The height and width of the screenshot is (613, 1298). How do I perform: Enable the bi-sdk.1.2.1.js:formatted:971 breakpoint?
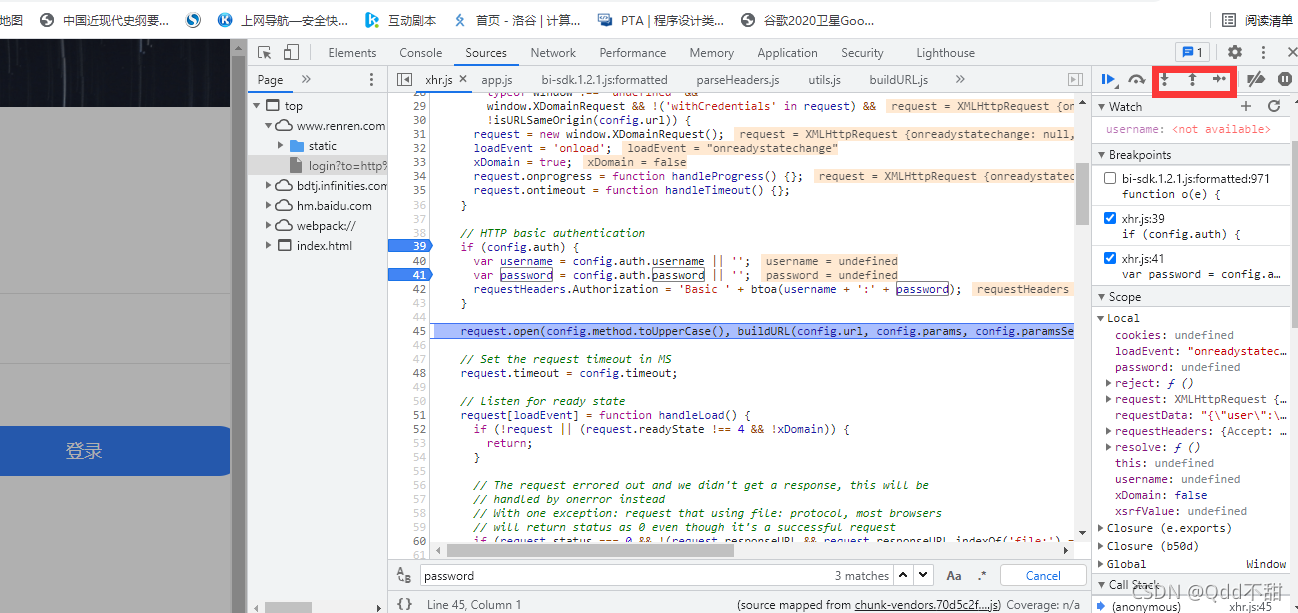(x=1110, y=178)
